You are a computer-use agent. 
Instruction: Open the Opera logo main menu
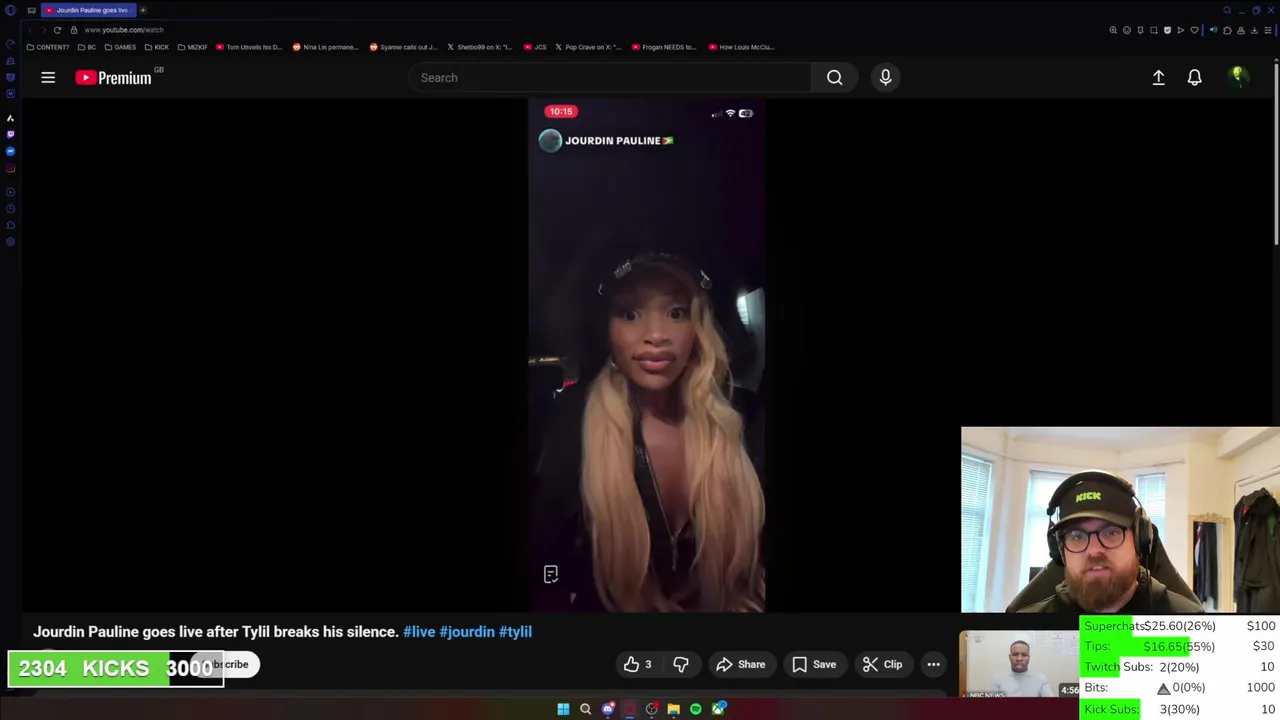[10, 10]
